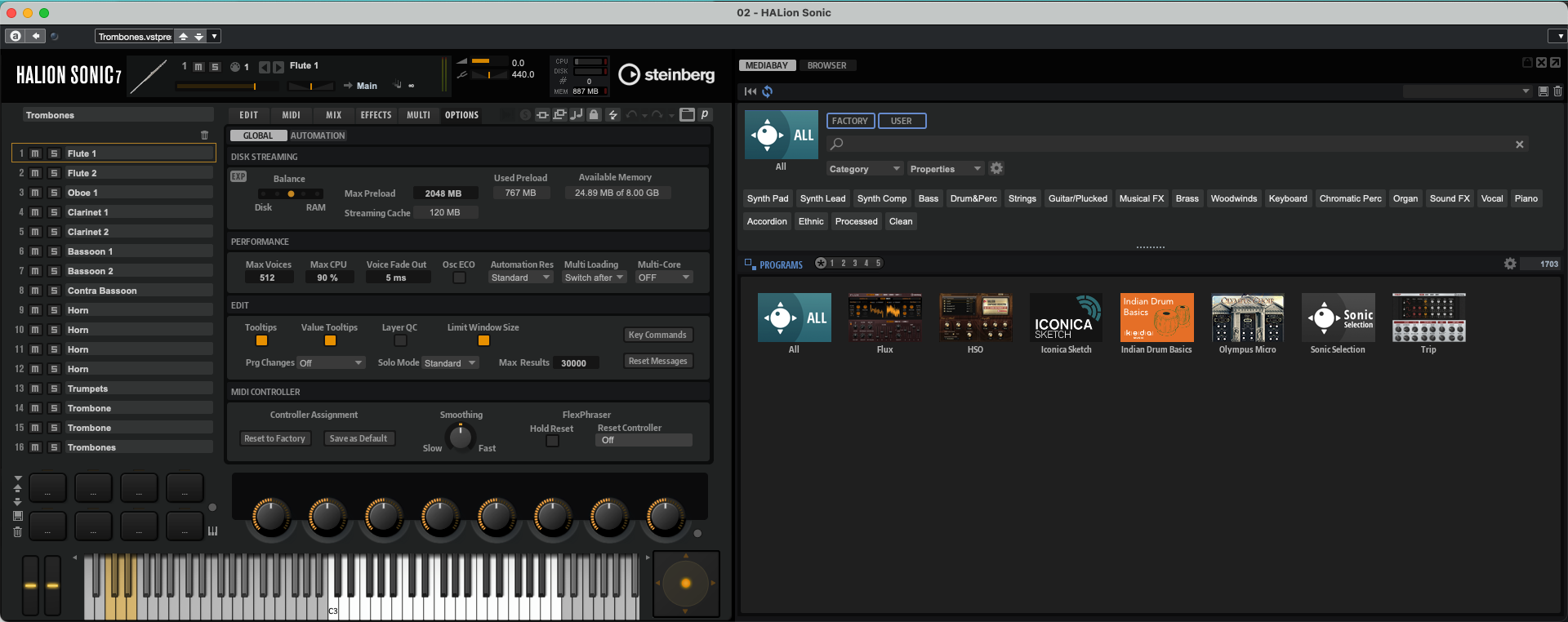Open the preset dropdown arrow beside Trombones.vstpreset
This screenshot has width=1568, height=622.
click(214, 36)
